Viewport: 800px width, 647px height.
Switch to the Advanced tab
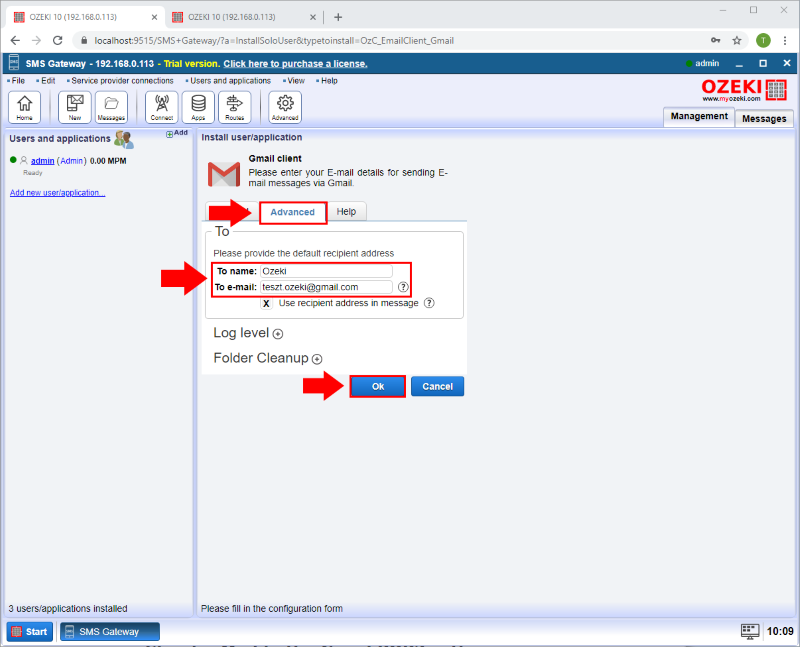tap(292, 212)
